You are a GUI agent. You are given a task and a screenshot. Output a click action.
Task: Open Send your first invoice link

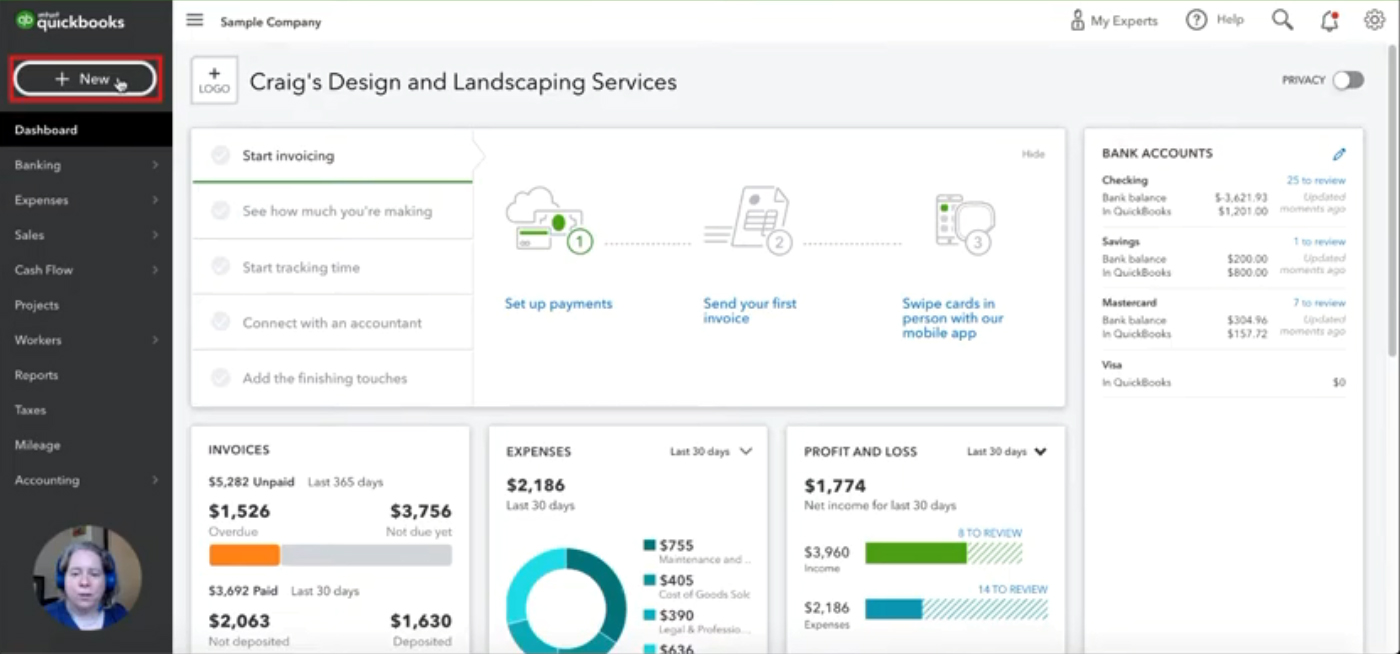(x=750, y=311)
